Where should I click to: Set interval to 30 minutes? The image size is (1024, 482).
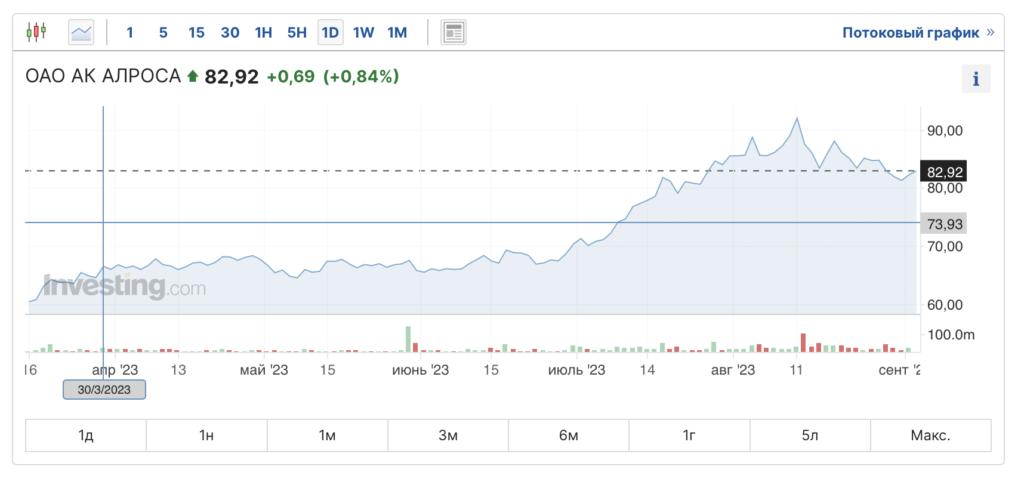230,33
